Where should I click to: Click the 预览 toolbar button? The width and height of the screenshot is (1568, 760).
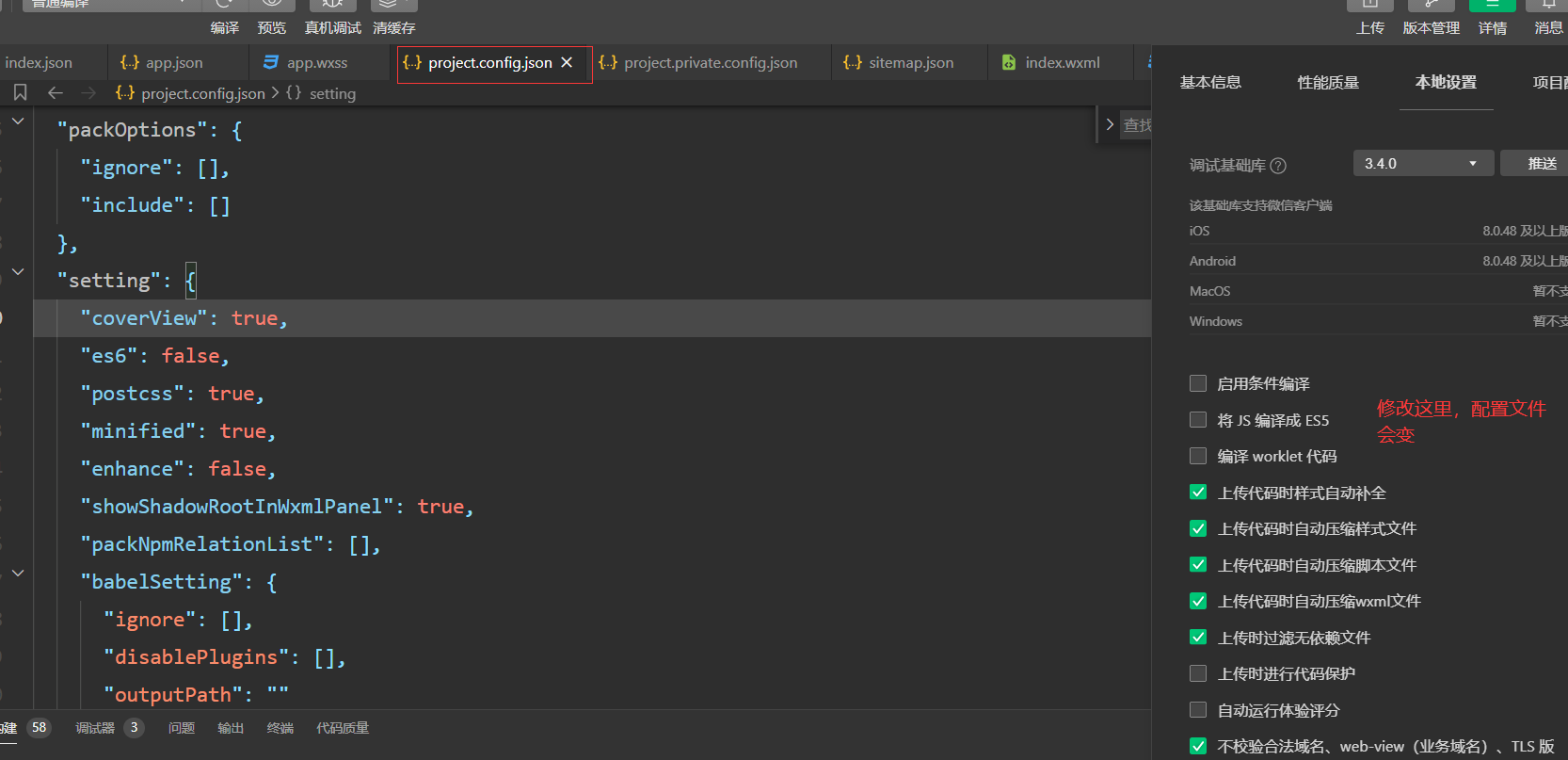272,27
